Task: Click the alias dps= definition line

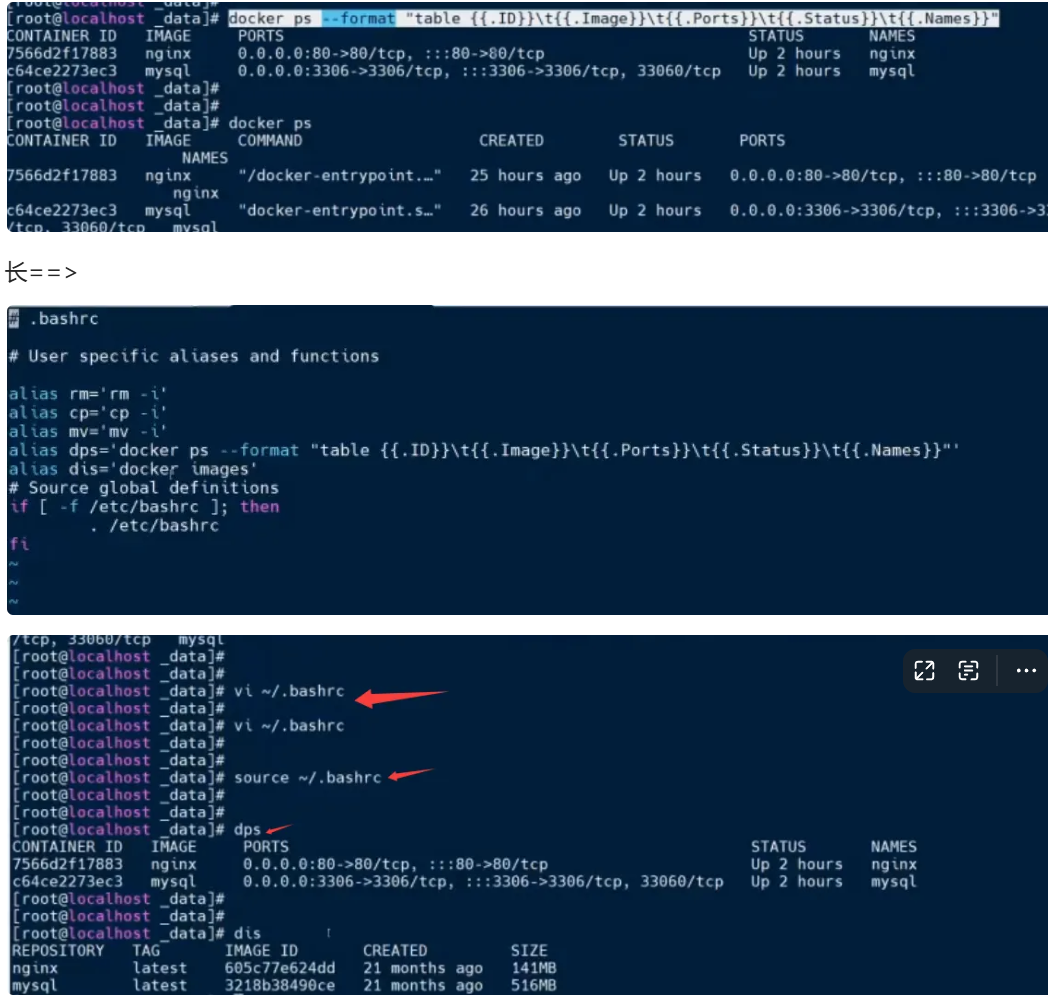Action: pos(484,450)
